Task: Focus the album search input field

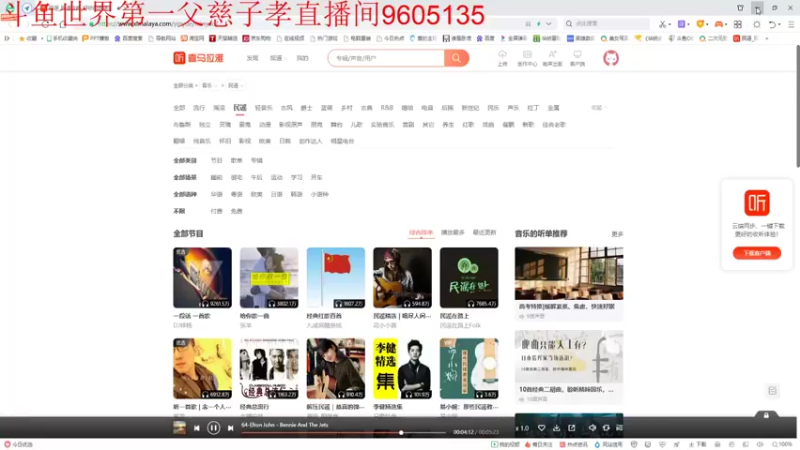Action: coord(386,58)
